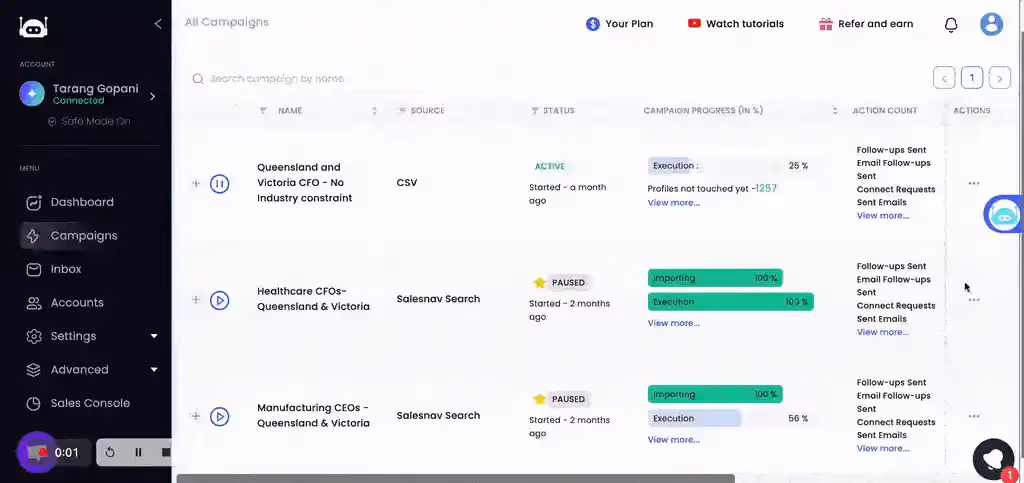
Task: Click Healthcare CFOs Execution progress bar
Action: click(x=731, y=302)
